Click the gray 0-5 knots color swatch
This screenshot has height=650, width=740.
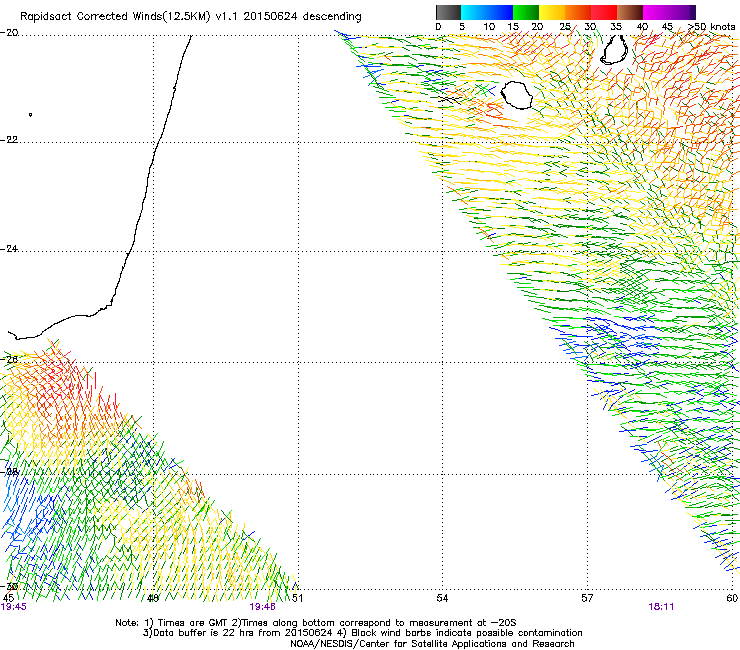coord(448,12)
